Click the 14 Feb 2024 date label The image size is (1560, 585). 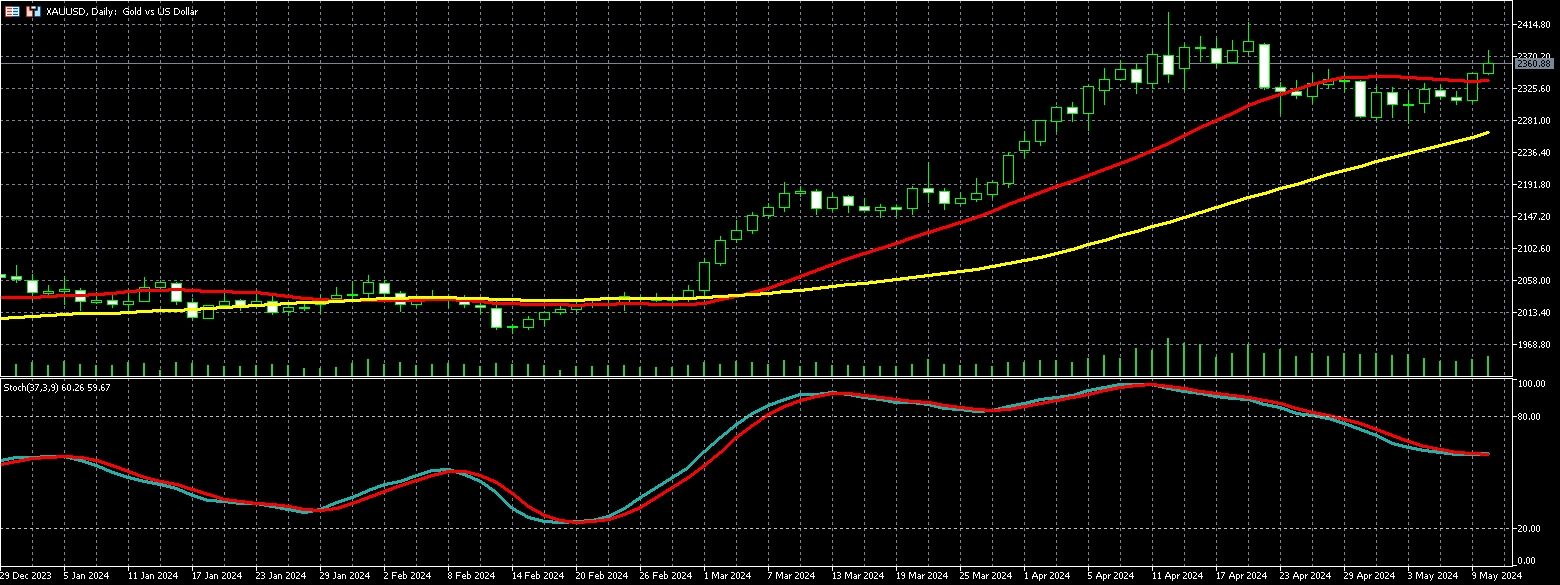coord(537,576)
